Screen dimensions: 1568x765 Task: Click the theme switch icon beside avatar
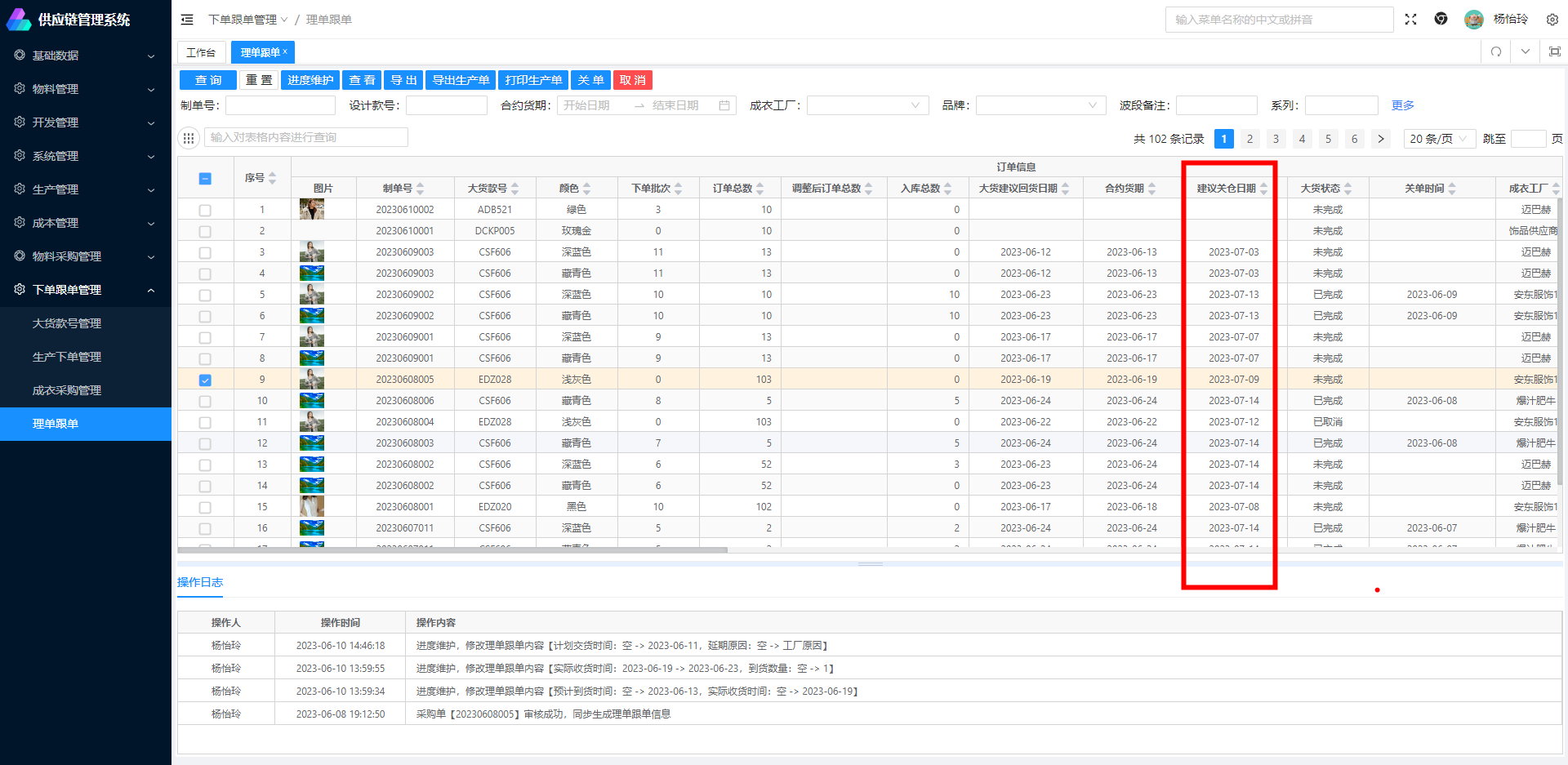[x=1441, y=20]
